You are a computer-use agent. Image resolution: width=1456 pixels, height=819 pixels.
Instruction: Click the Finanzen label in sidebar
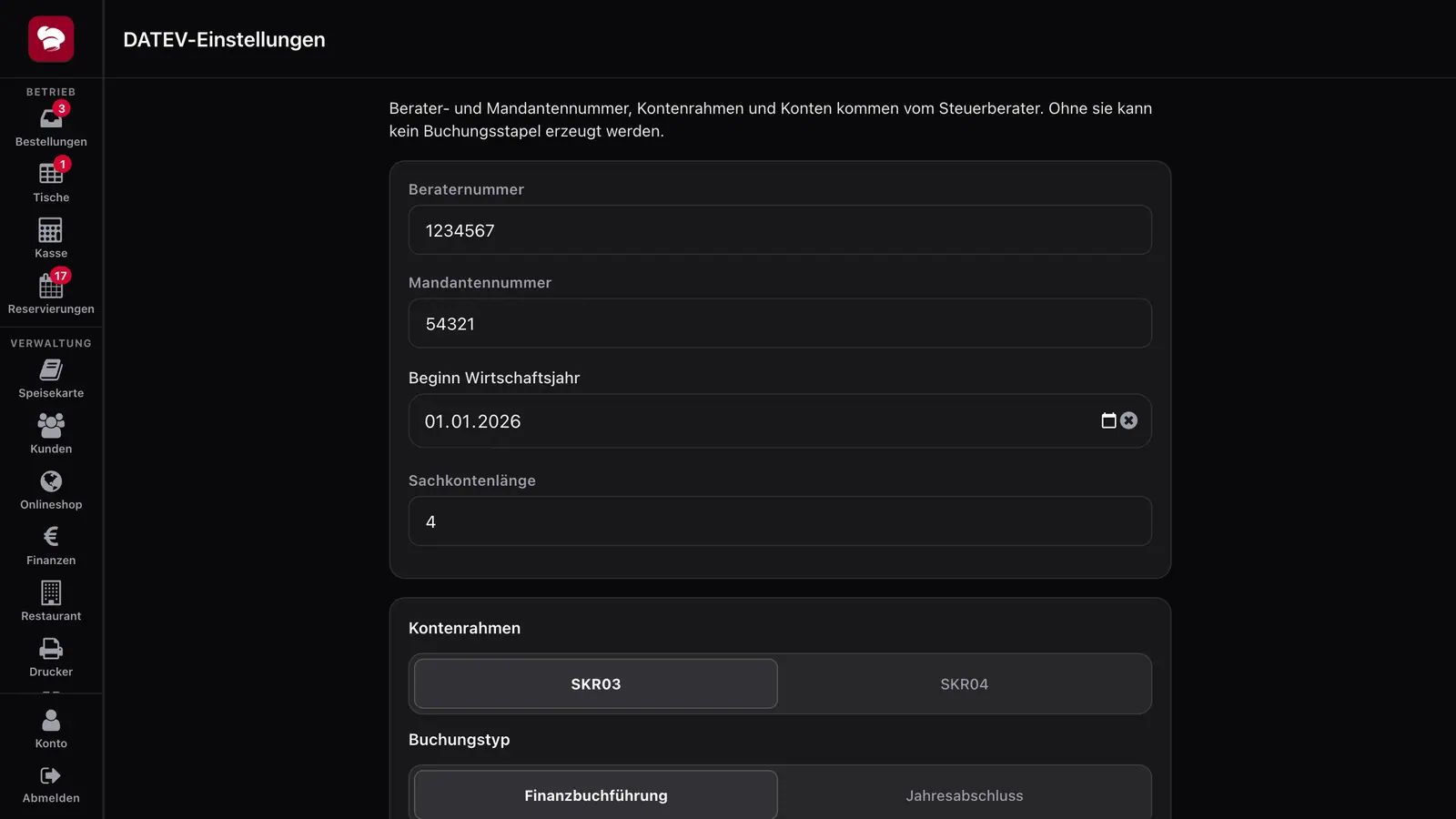pyautogui.click(x=51, y=561)
